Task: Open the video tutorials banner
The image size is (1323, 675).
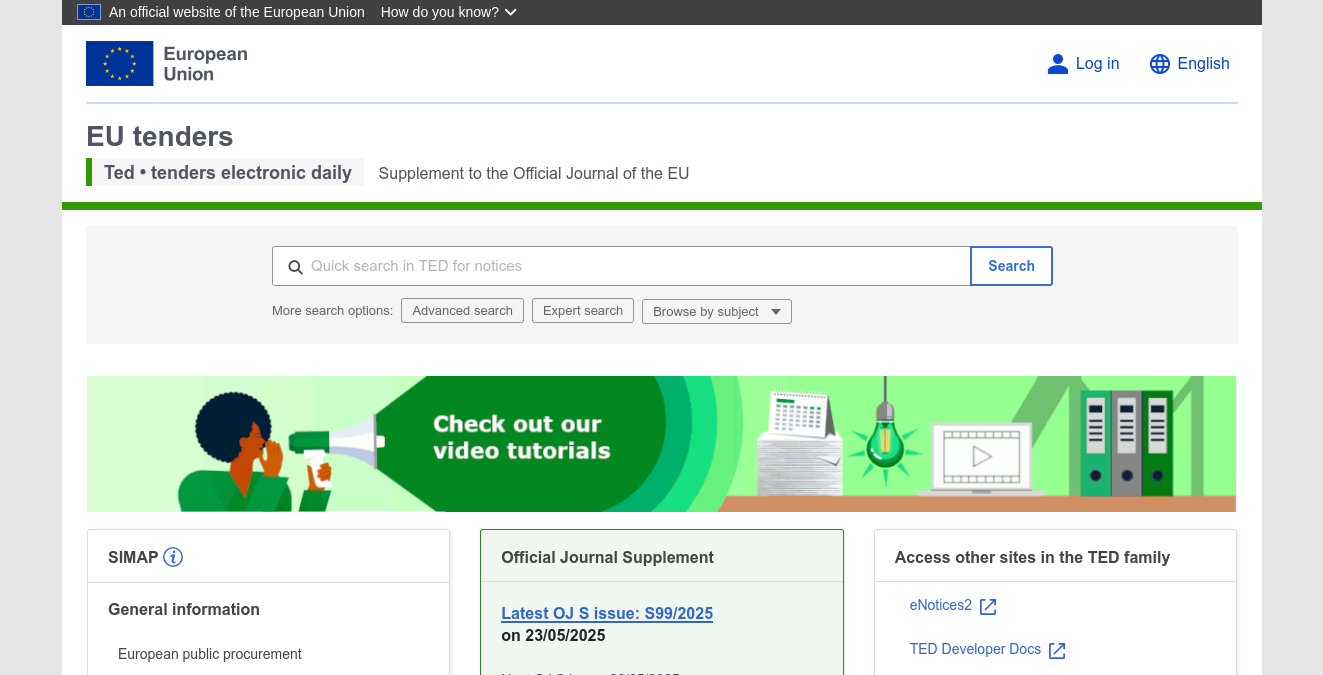Action: [x=661, y=444]
